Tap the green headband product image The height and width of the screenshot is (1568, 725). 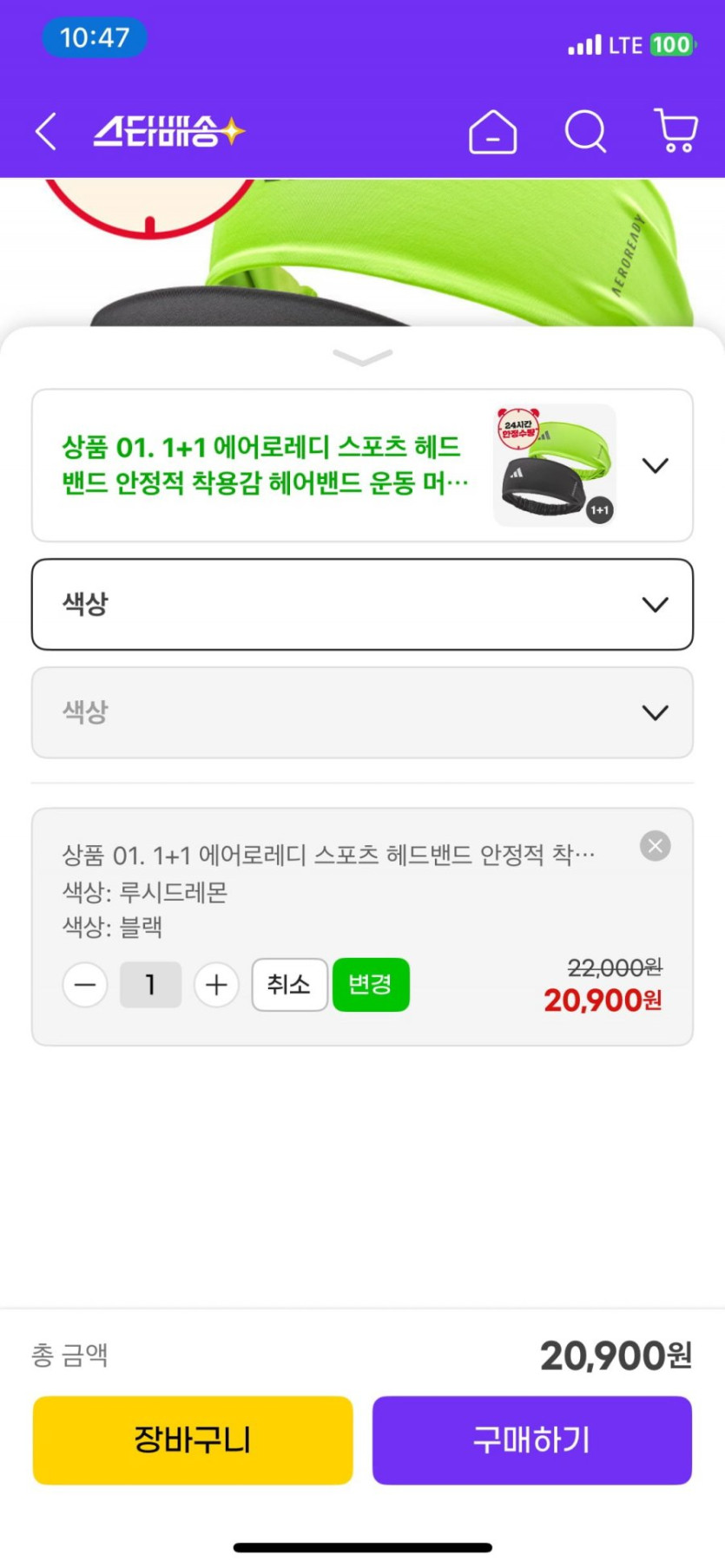pyautogui.click(x=451, y=252)
